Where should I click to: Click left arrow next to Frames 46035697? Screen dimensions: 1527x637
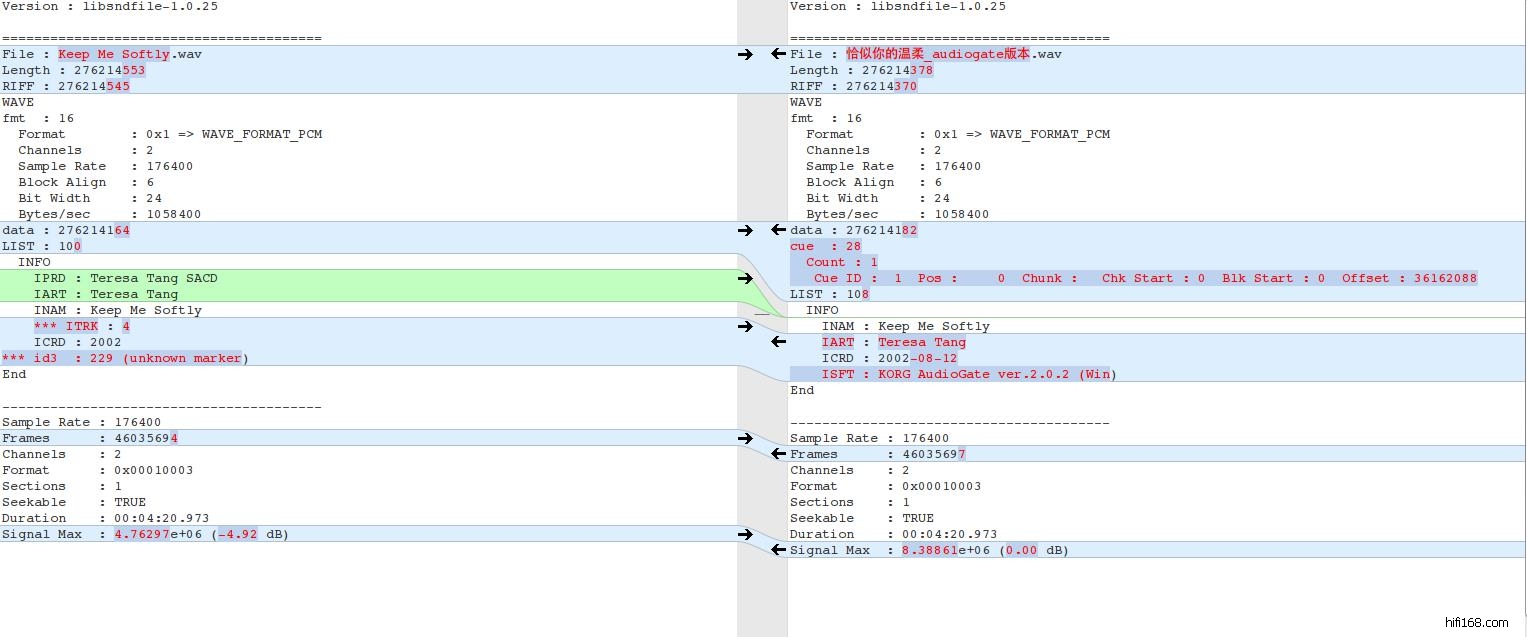(x=778, y=454)
